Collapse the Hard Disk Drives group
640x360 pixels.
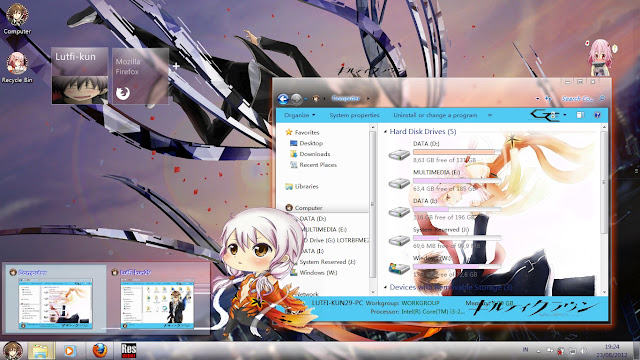(385, 132)
